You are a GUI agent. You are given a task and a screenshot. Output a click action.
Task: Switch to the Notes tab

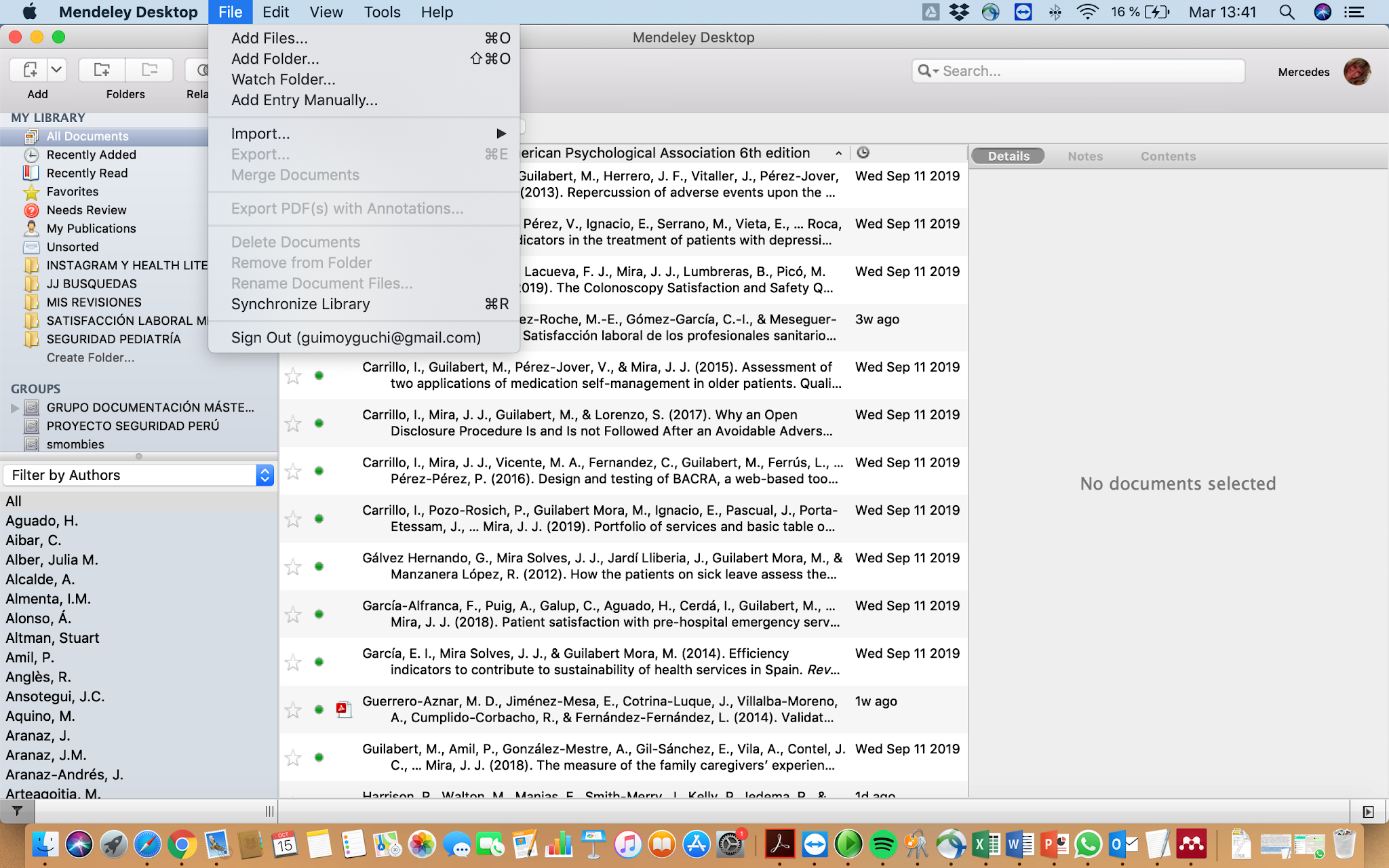point(1084,157)
